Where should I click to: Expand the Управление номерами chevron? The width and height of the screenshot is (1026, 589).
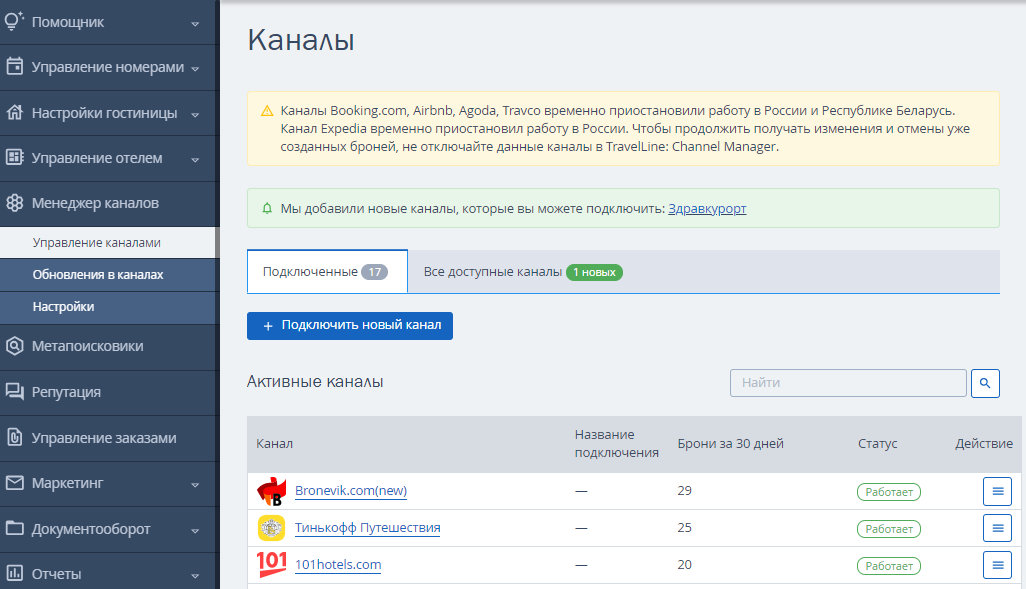coord(195,69)
